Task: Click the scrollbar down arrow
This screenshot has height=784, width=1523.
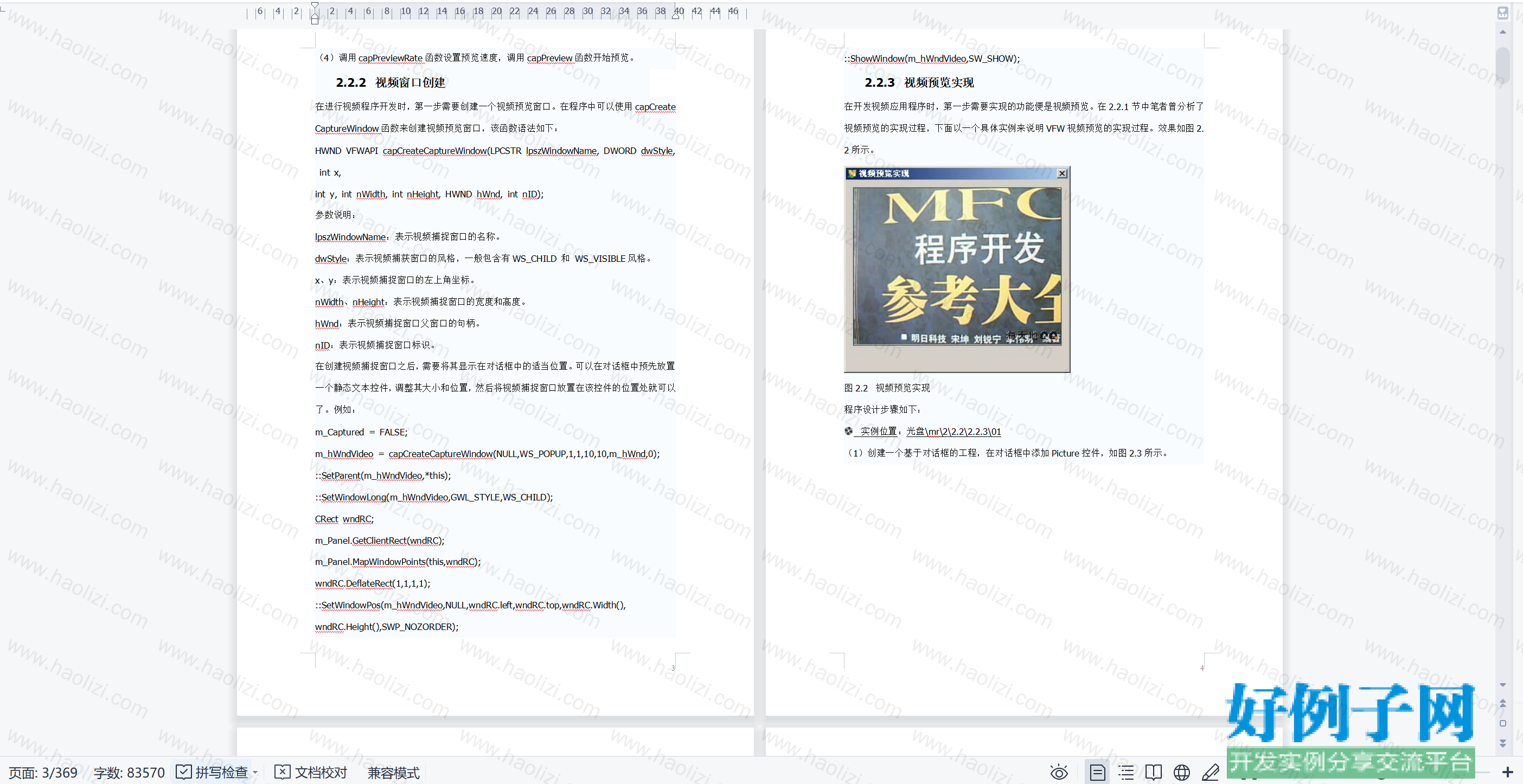Action: pyautogui.click(x=1503, y=685)
